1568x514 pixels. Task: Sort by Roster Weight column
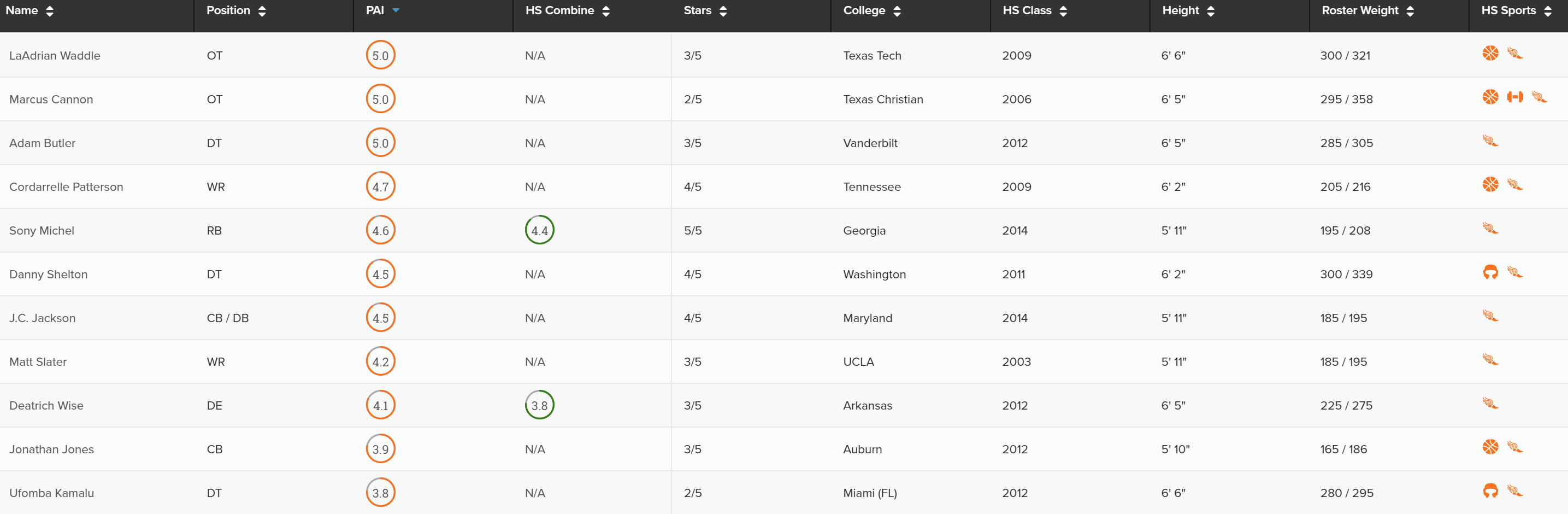click(x=1367, y=10)
